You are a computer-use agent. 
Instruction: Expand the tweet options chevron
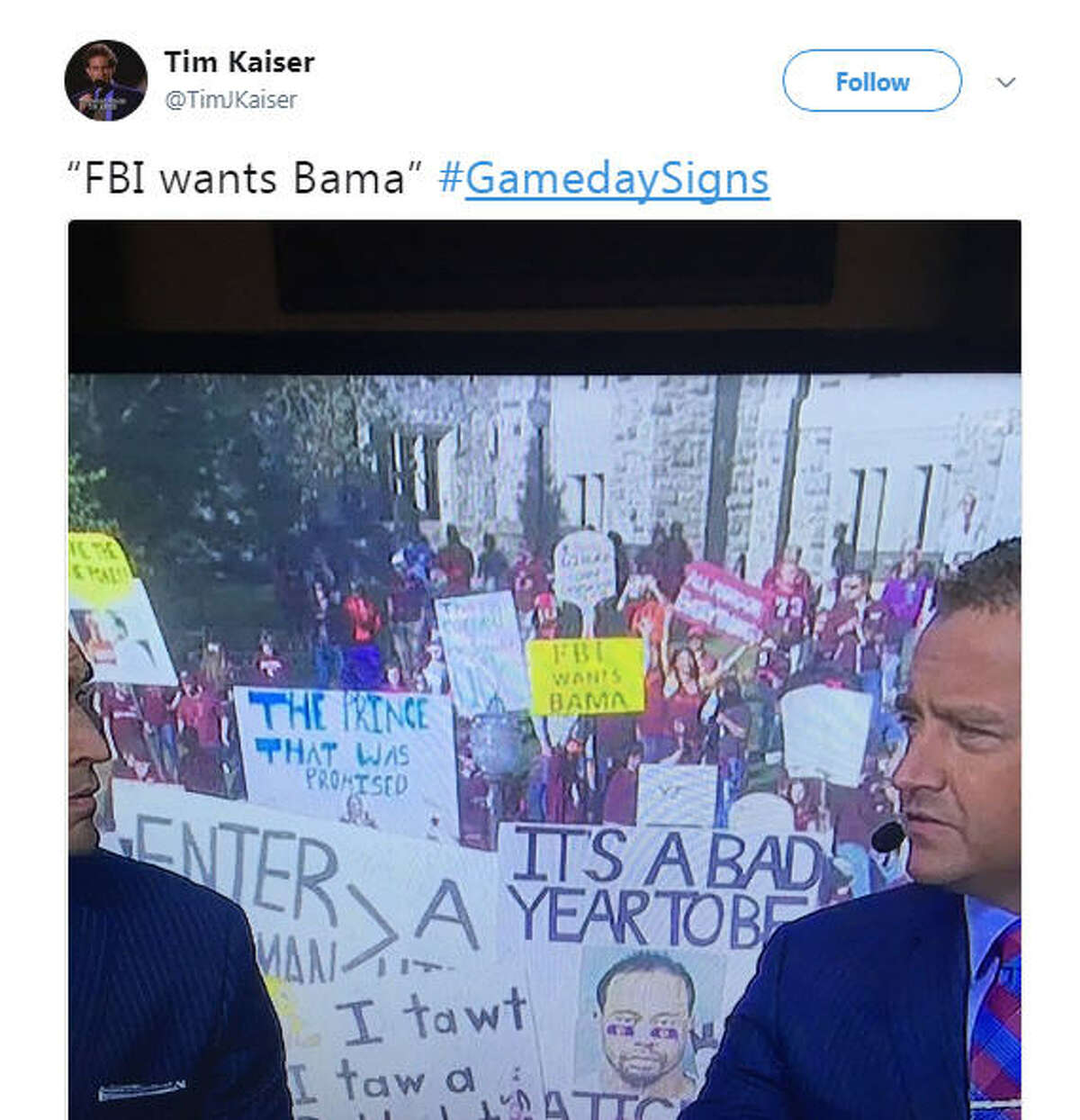[1006, 82]
